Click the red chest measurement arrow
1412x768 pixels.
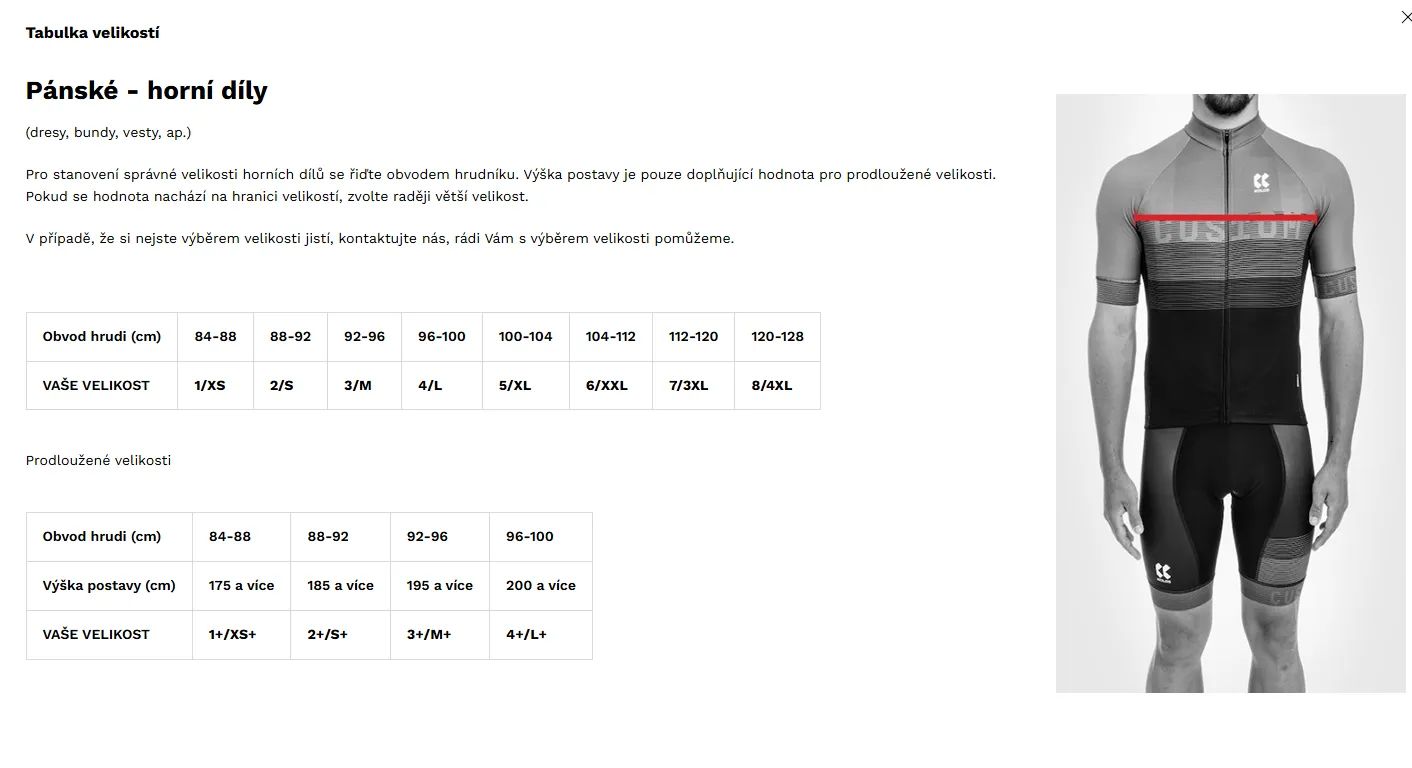(x=1227, y=217)
